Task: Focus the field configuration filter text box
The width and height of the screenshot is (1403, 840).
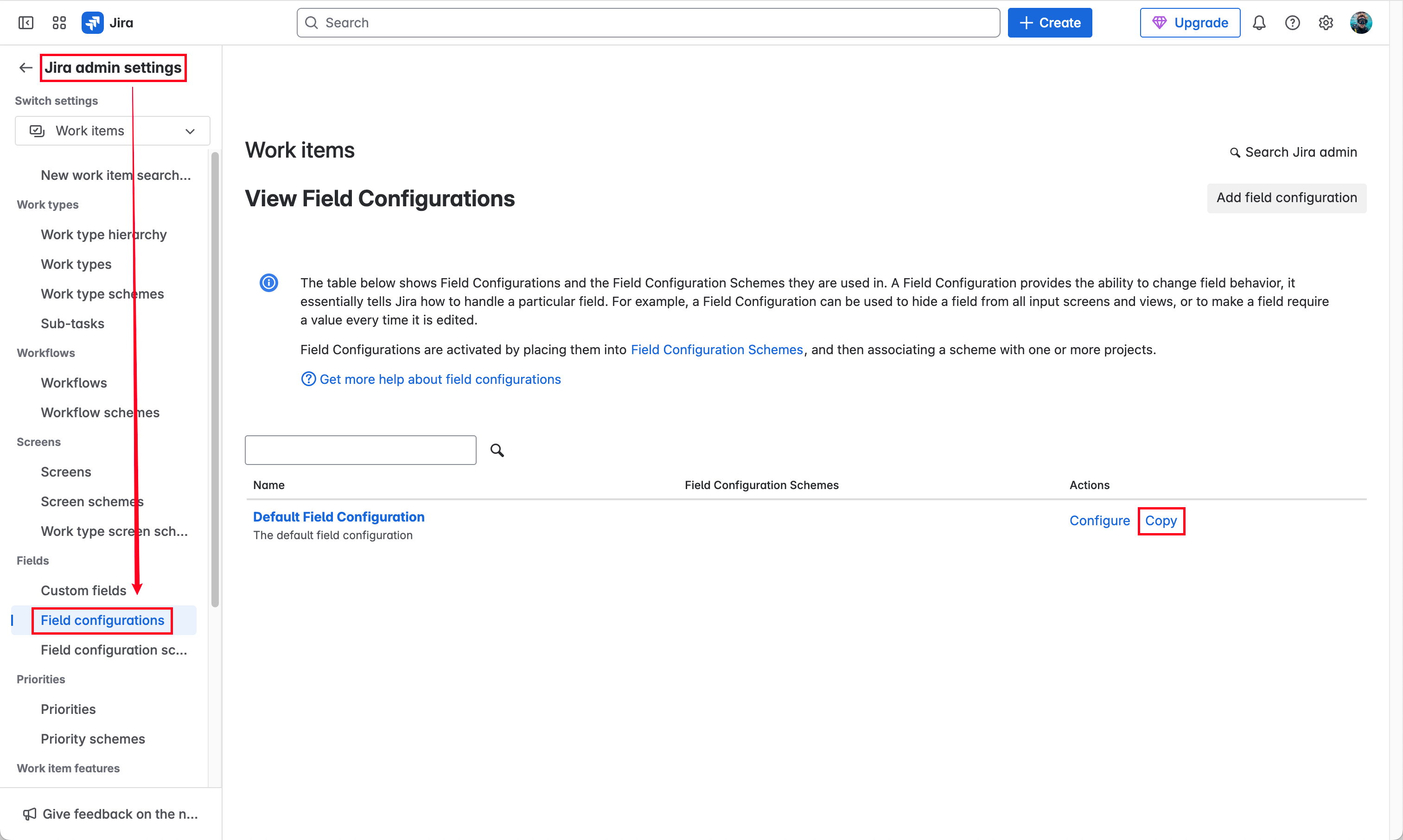Action: point(361,450)
